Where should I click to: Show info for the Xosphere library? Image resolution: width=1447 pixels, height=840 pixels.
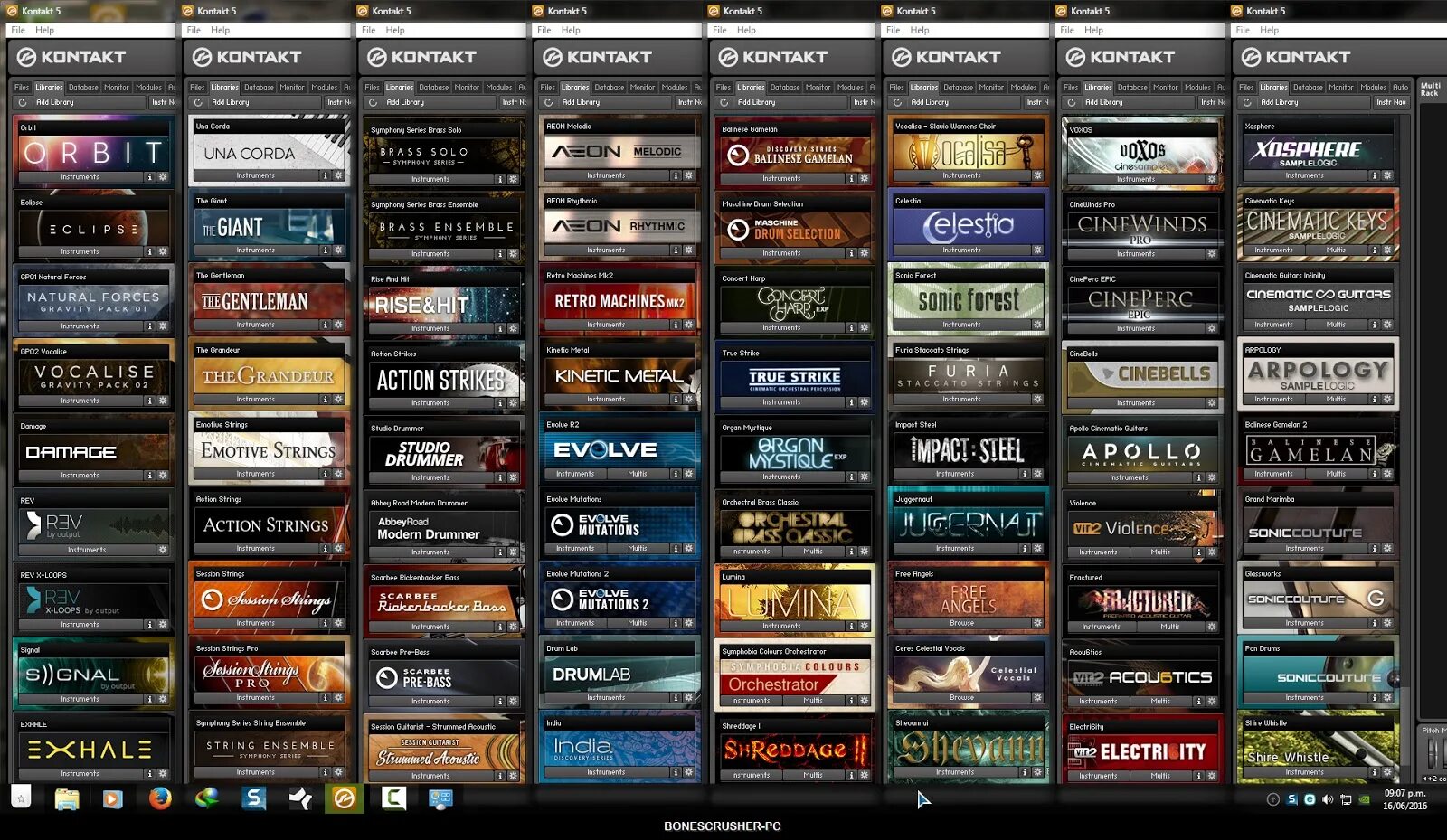(x=1375, y=175)
